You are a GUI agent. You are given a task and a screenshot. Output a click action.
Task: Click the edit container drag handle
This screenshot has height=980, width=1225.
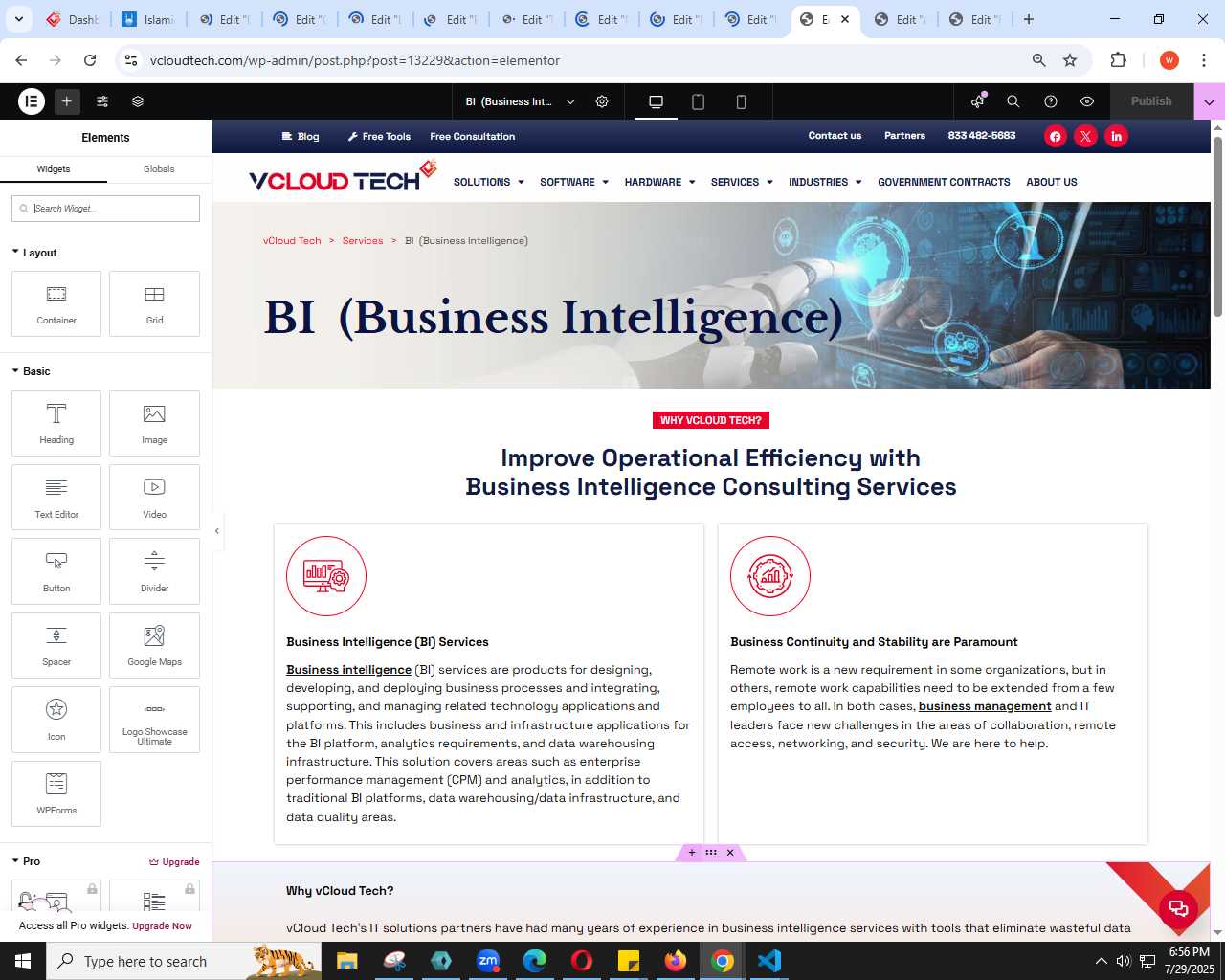[711, 853]
